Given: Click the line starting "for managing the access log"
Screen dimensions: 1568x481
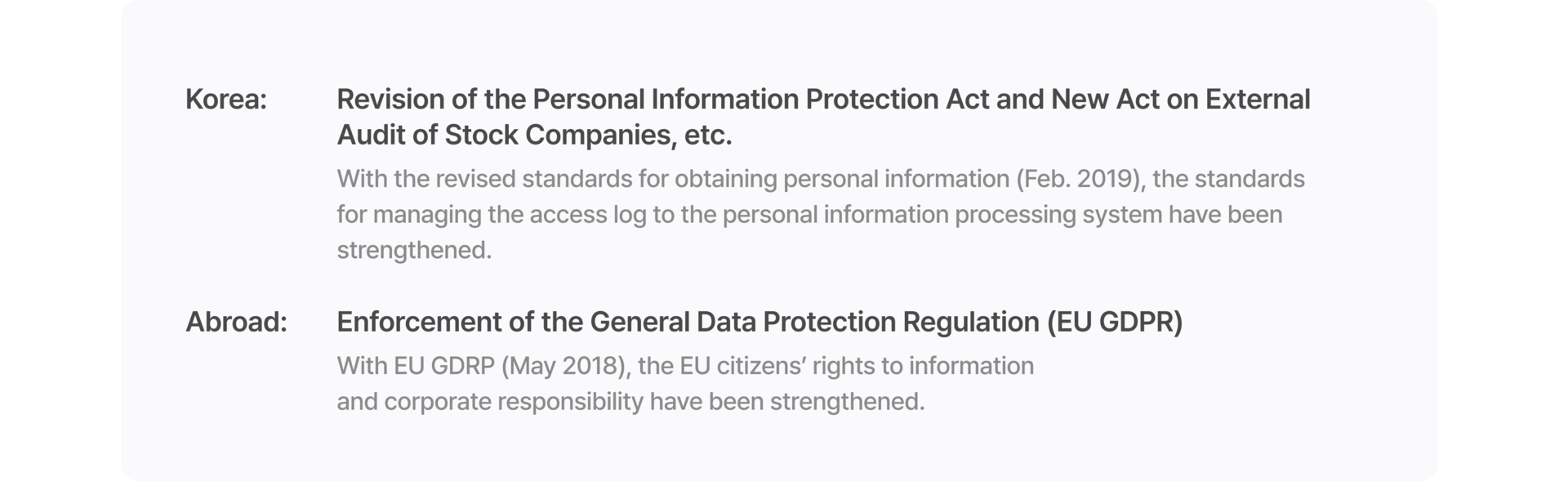Looking at the screenshot, I should tap(809, 215).
